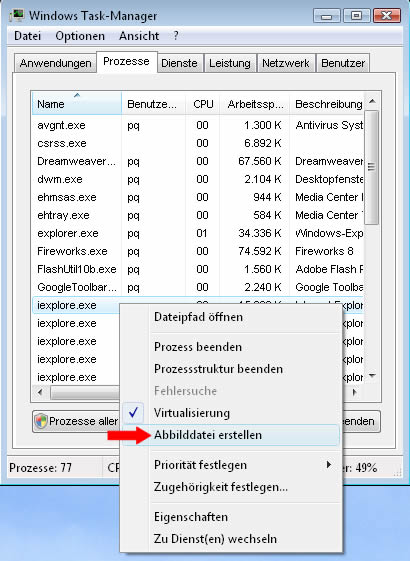Open the Optionen menu

pos(80,36)
